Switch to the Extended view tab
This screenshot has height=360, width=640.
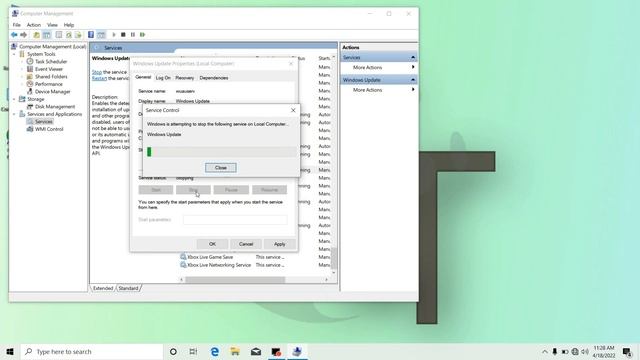(x=103, y=288)
